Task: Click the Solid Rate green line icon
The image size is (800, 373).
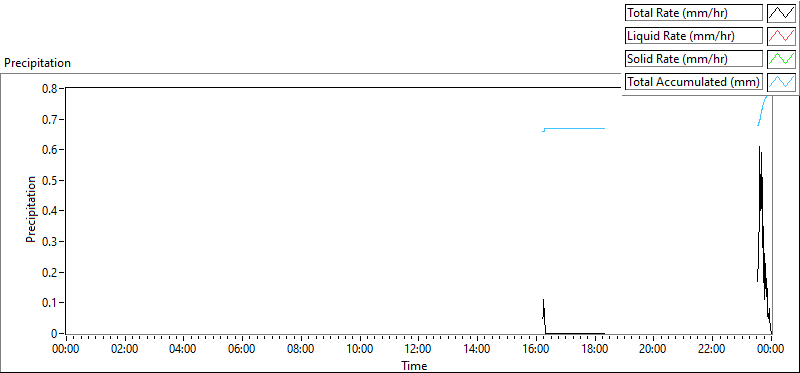Action: 781,59
